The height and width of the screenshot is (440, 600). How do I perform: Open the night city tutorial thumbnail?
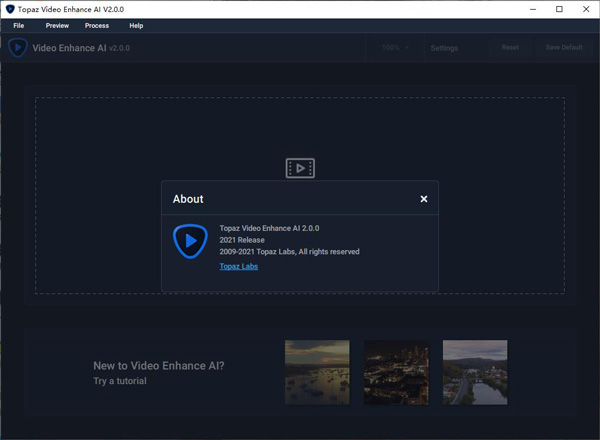[396, 372]
